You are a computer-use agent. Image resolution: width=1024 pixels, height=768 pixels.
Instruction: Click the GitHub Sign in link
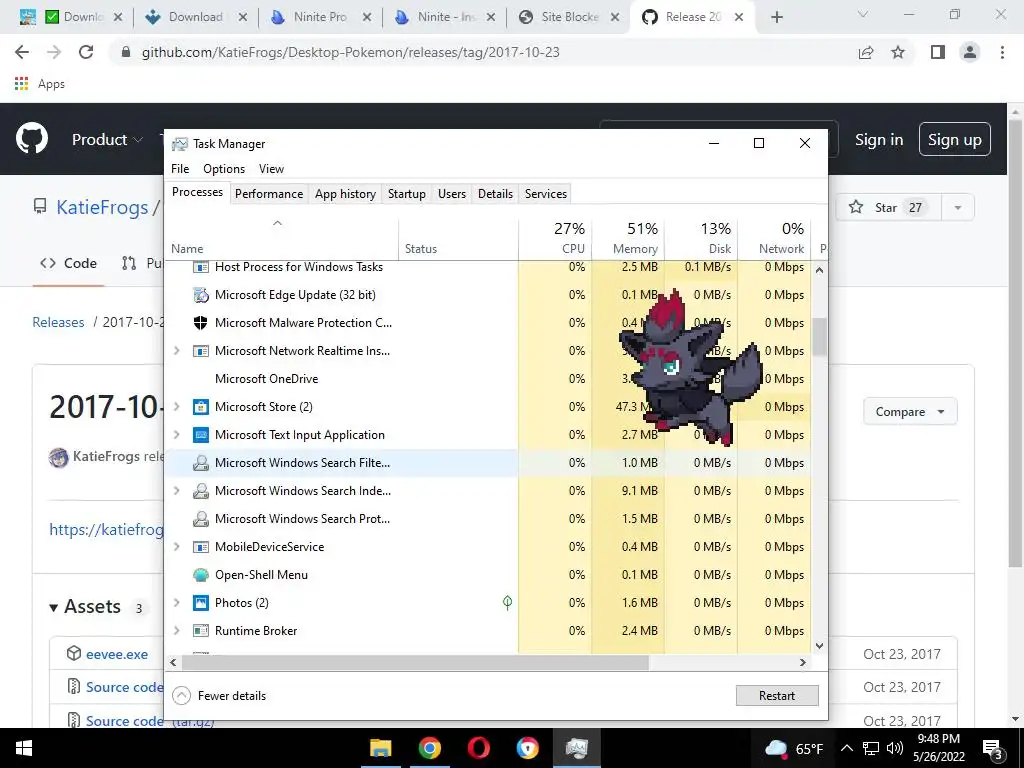pos(879,140)
